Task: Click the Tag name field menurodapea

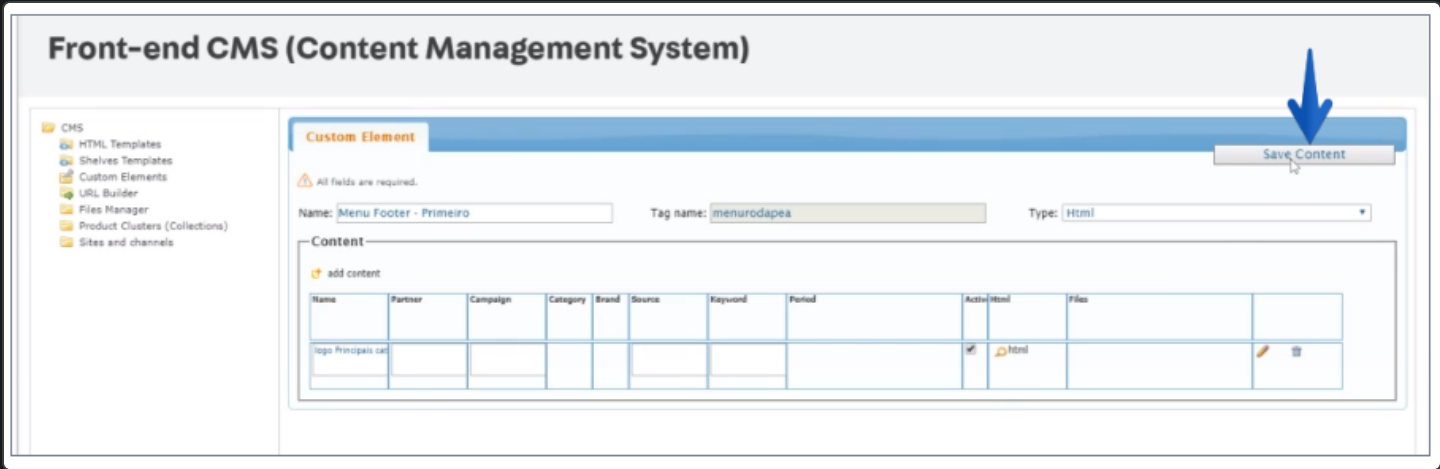Action: [847, 213]
